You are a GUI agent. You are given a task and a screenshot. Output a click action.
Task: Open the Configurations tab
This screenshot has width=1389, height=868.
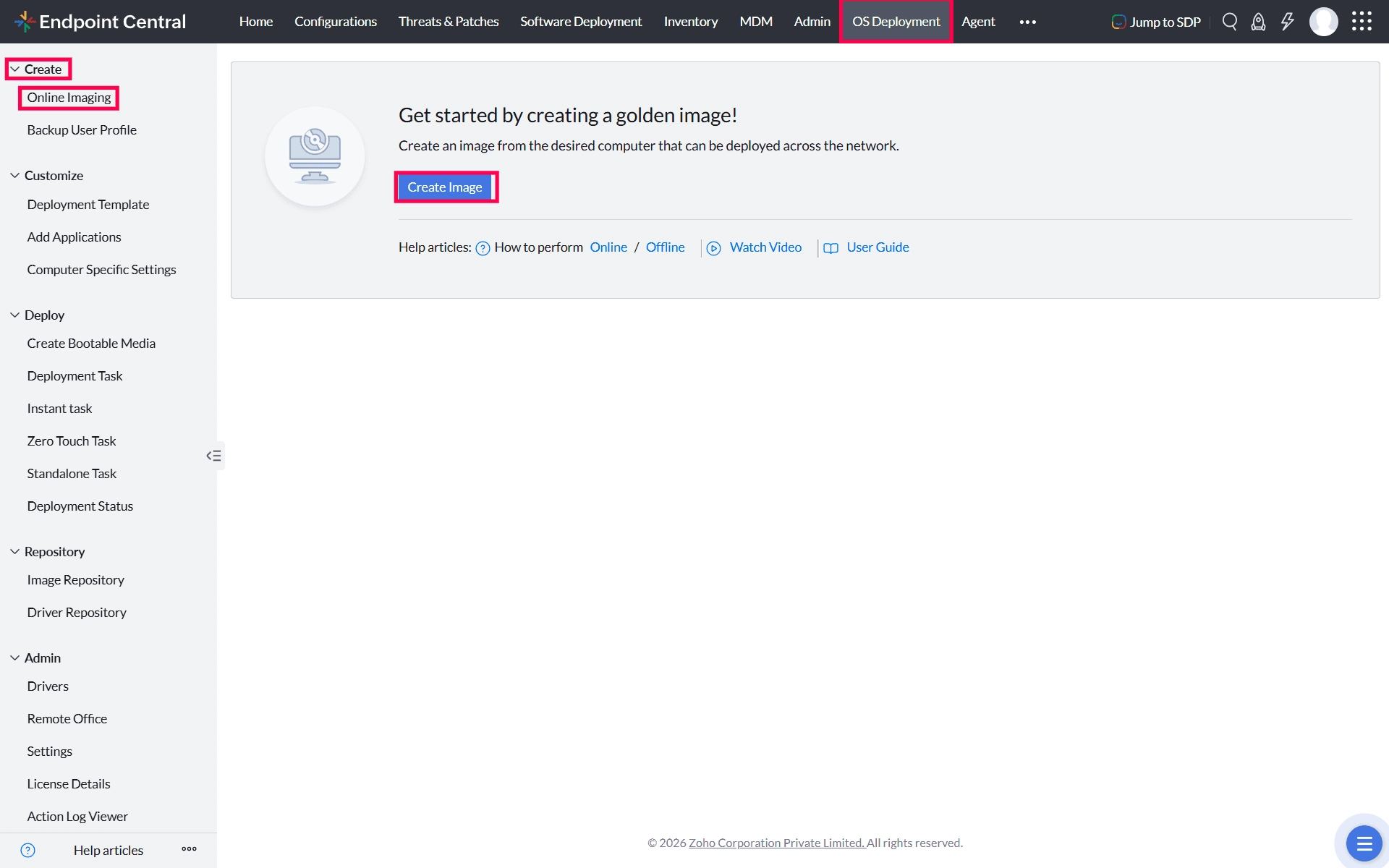click(336, 22)
